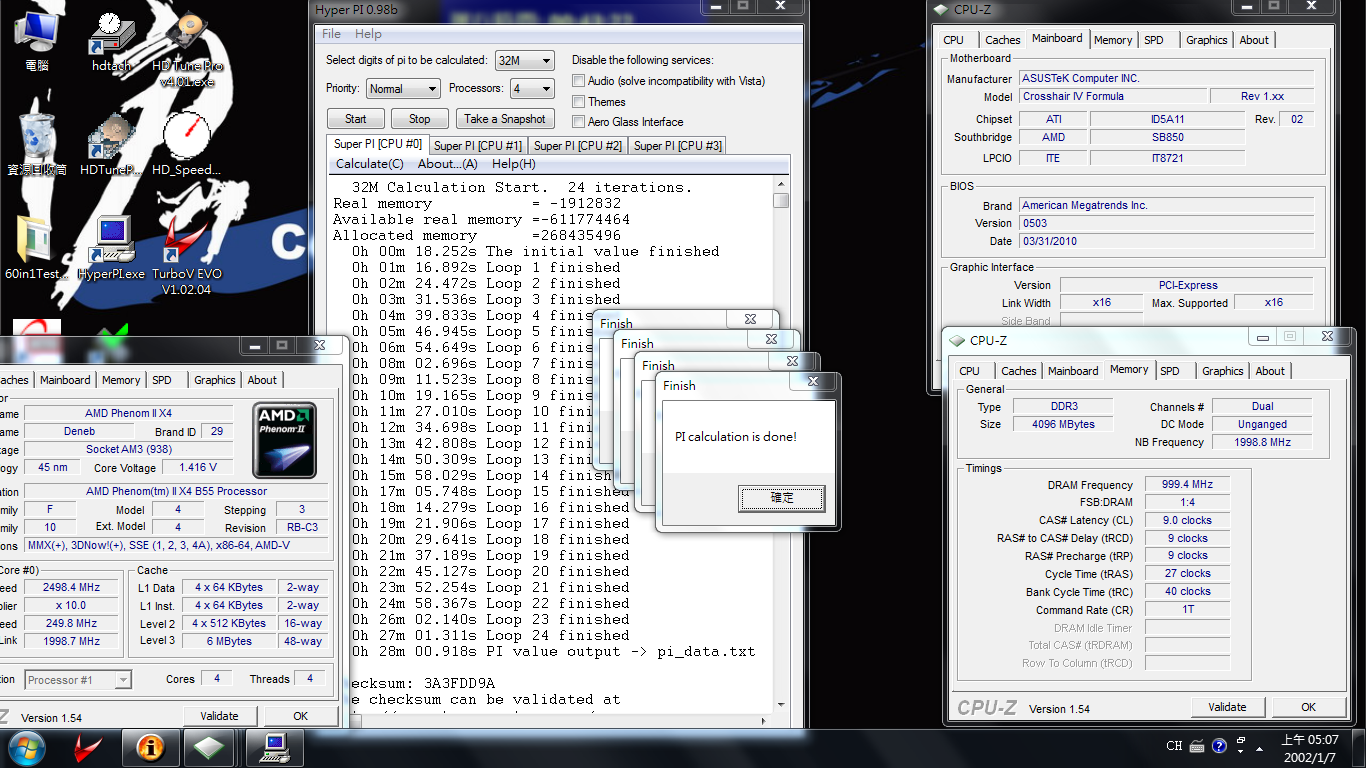Open About tab in top CPU-Z window
Screen dimensions: 1366x768
pyautogui.click(x=1254, y=40)
